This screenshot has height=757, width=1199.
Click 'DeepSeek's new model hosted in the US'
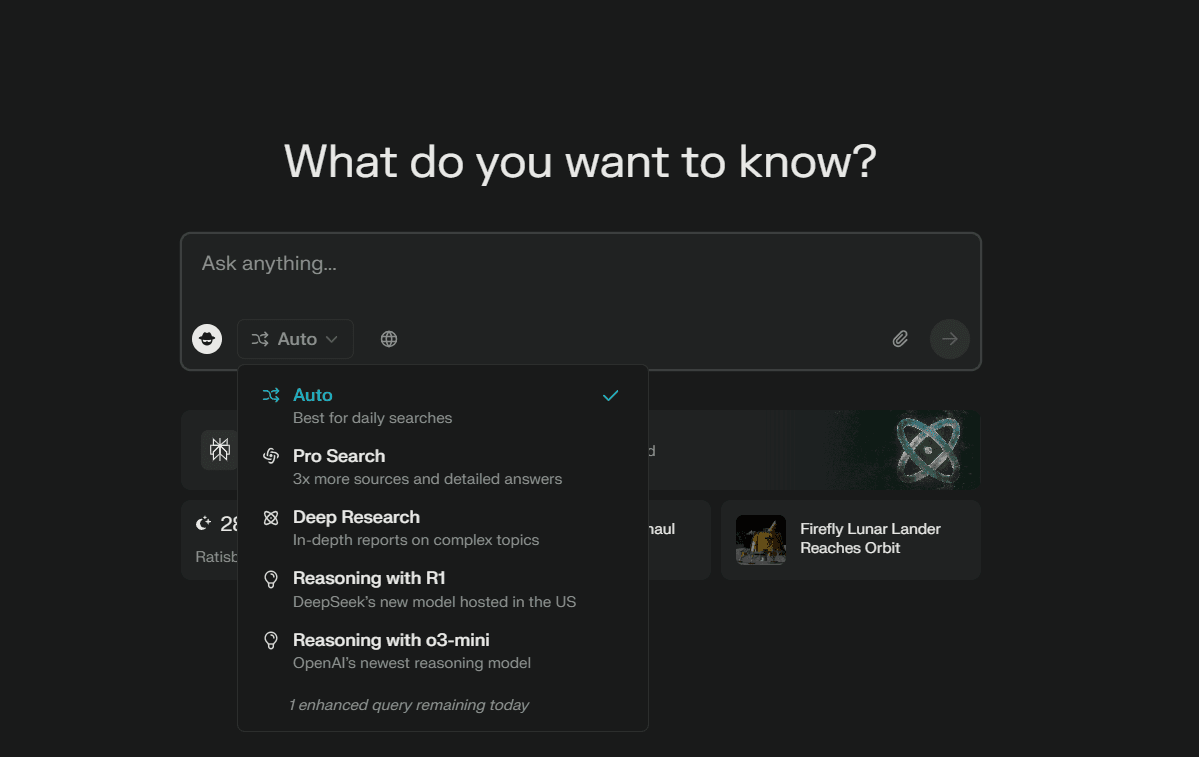coord(434,602)
